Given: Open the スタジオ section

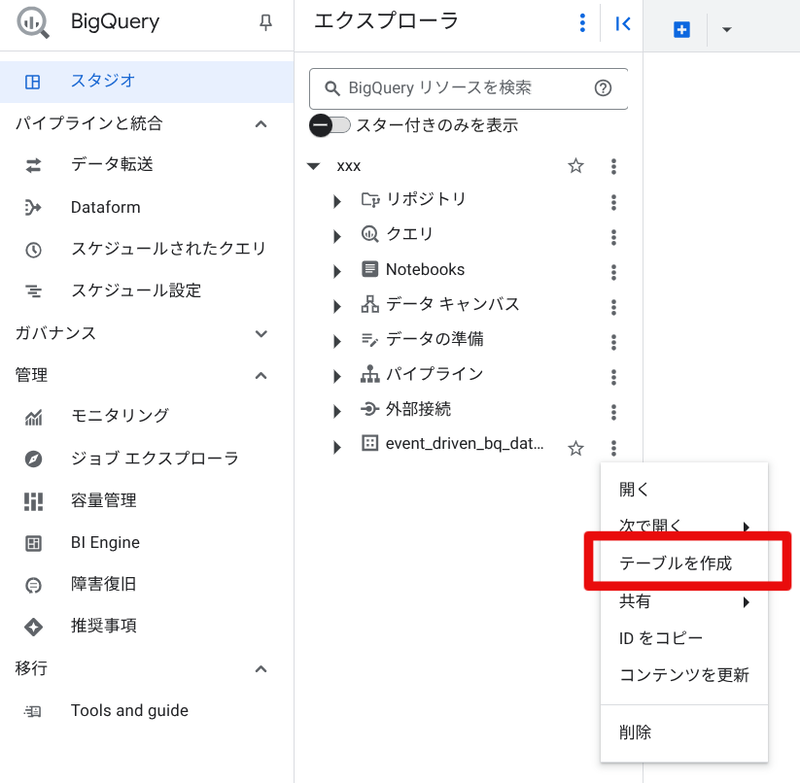Looking at the screenshot, I should 146,82.
